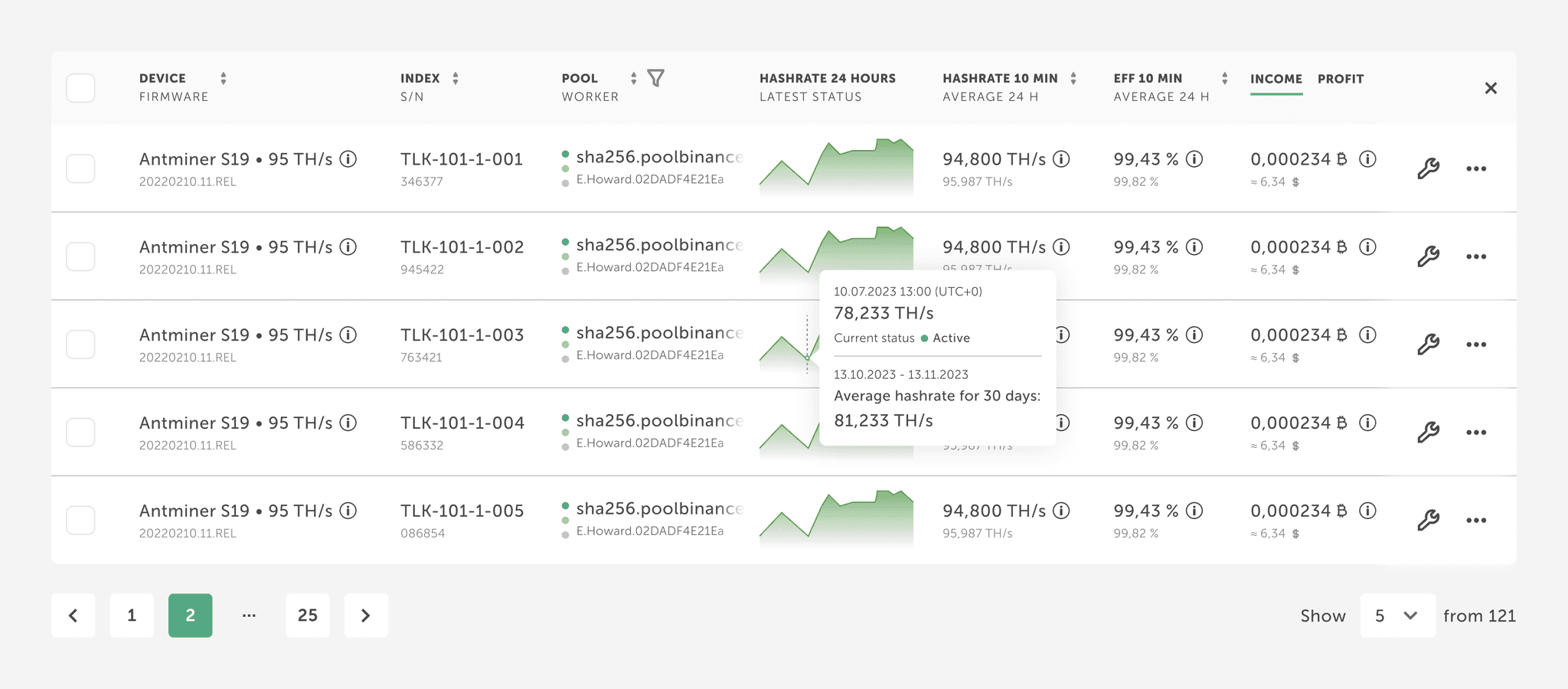Click wrench icon for TLK-101-1-005 row
Screen dimensions: 1568x689
click(x=1428, y=521)
